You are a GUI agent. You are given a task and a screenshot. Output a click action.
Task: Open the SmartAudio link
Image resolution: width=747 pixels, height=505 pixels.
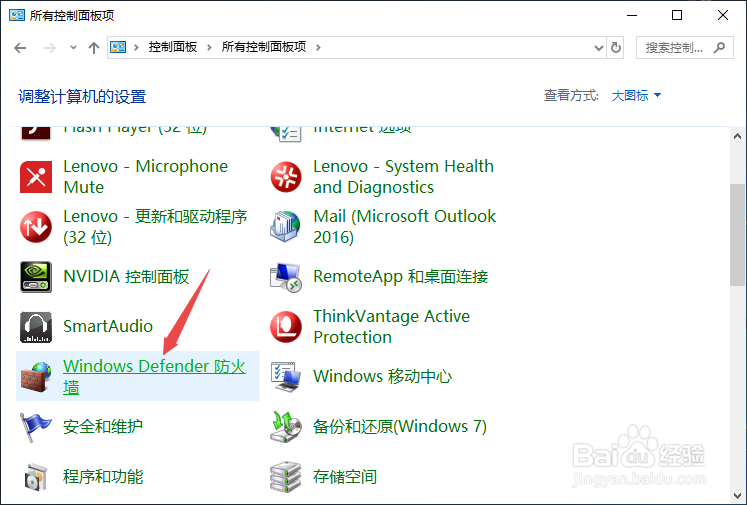108,326
